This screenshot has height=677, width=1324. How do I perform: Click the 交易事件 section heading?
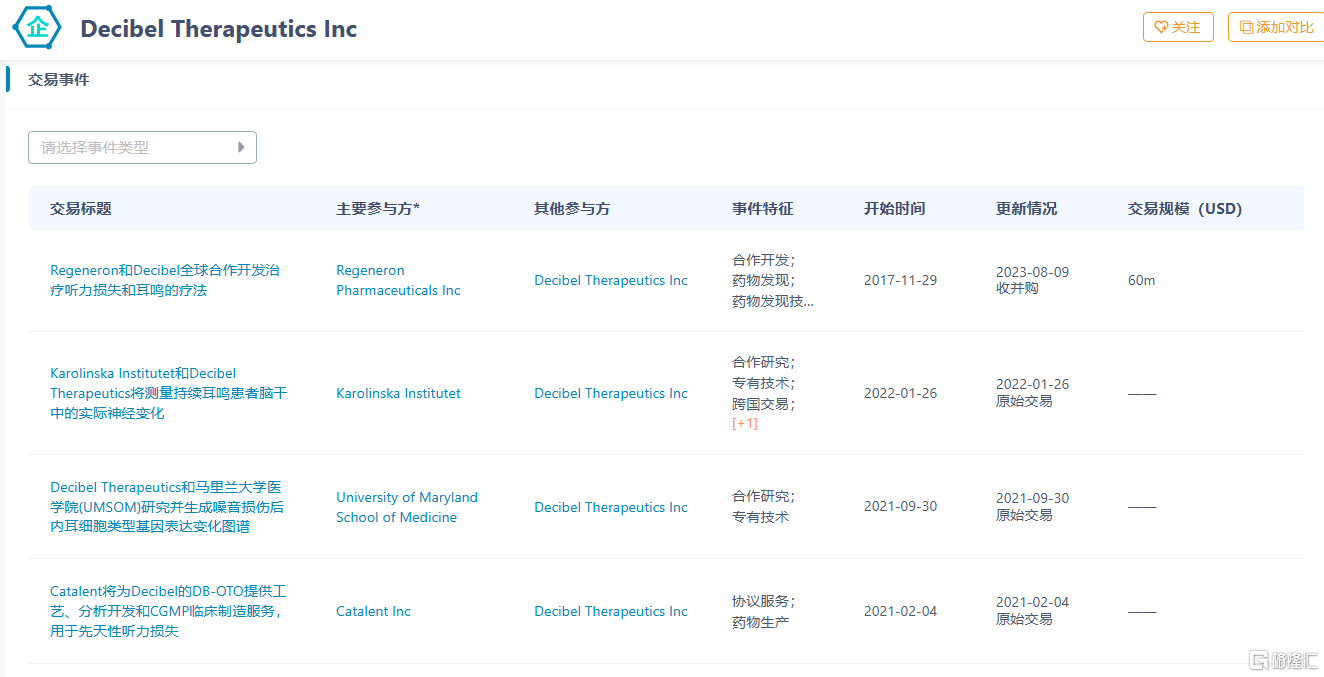[58, 79]
